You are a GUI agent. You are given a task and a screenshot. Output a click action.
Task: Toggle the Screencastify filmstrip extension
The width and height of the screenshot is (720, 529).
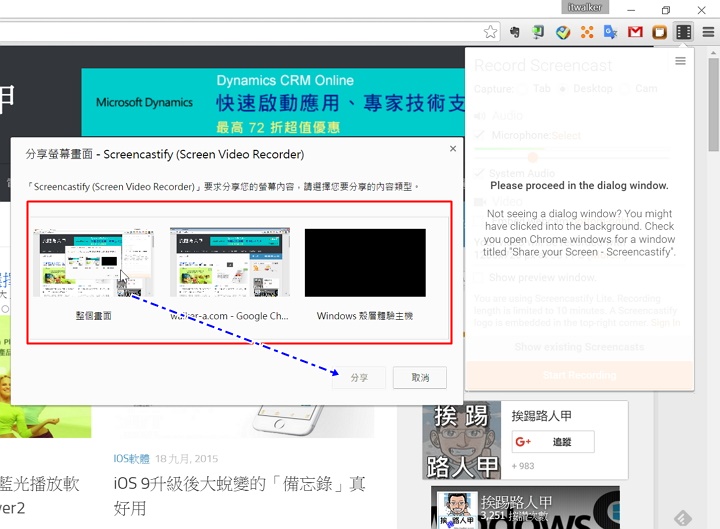click(x=684, y=32)
